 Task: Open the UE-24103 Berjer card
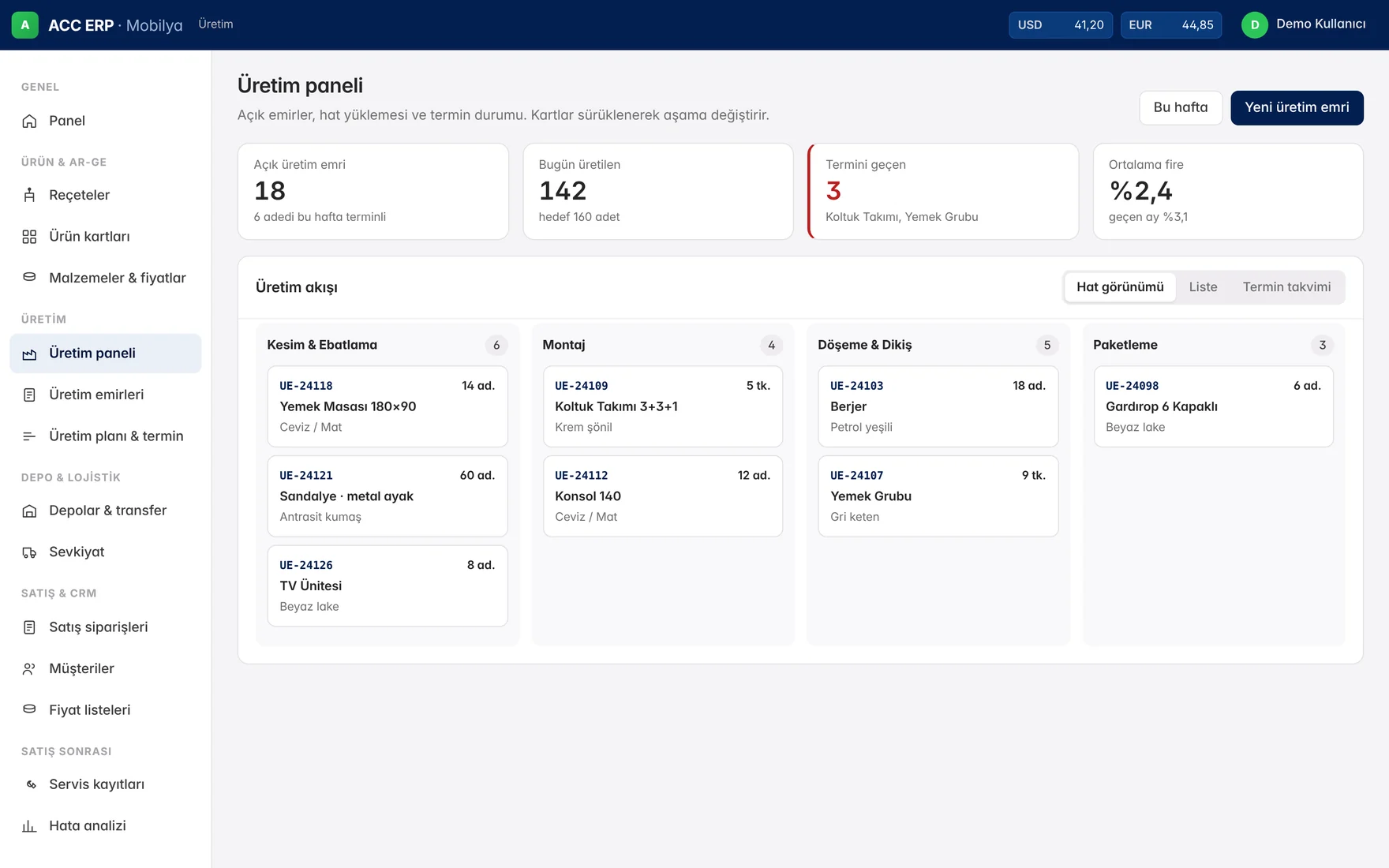[938, 406]
